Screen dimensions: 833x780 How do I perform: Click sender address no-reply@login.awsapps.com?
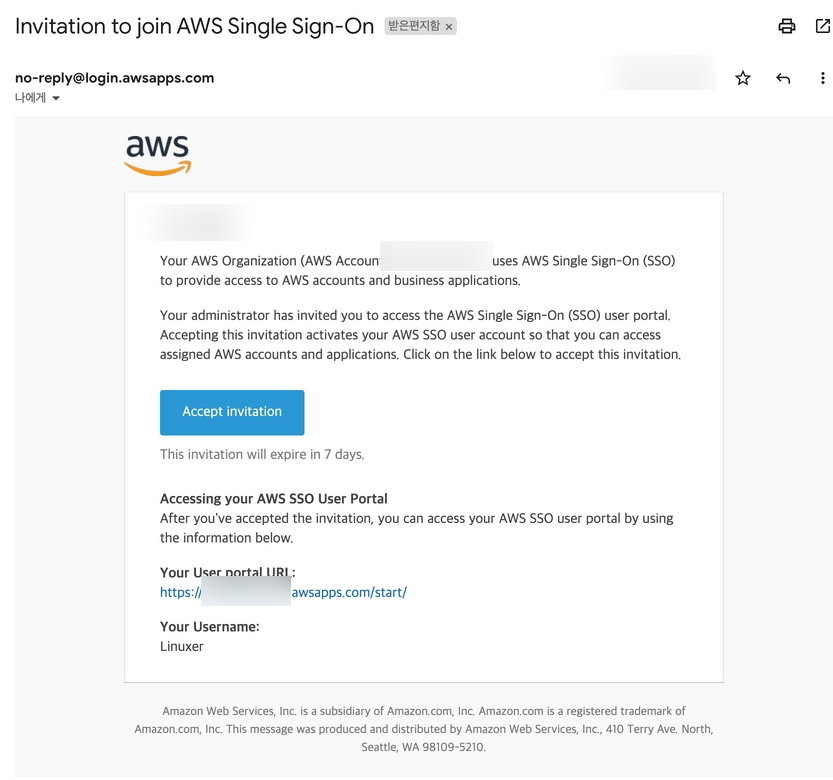(114, 78)
